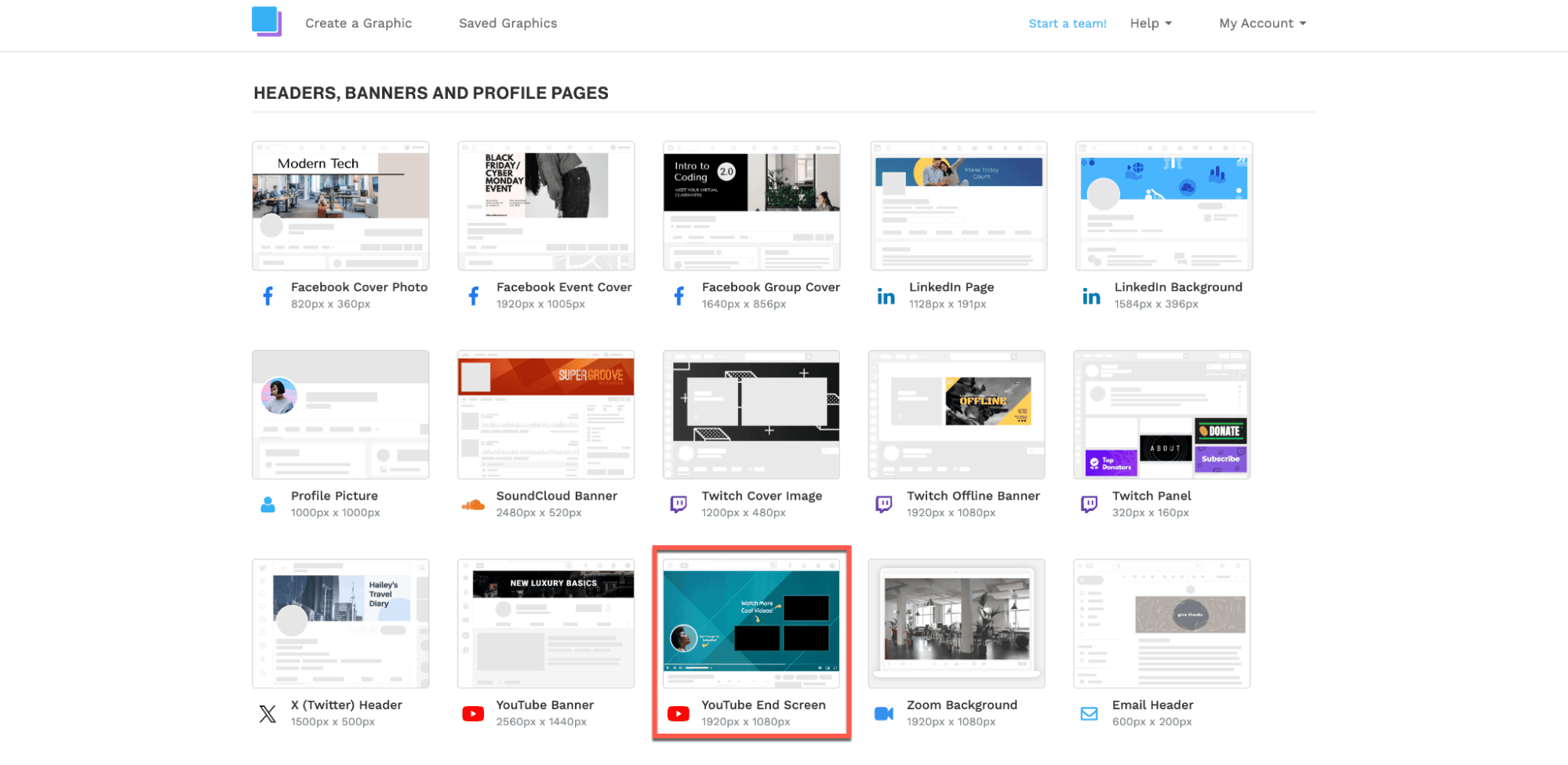
Task: Click the Twitch icon beside Twitch Offline Banner
Action: click(x=884, y=505)
